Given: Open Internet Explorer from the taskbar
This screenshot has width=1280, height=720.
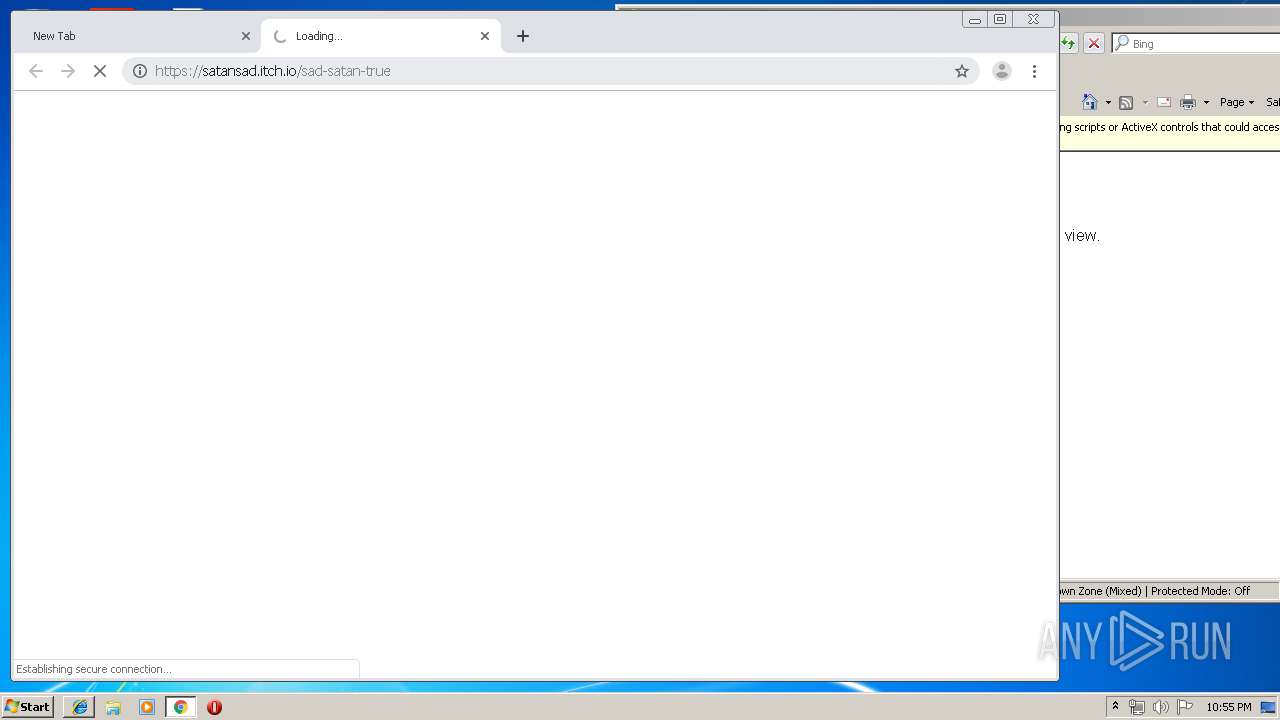Looking at the screenshot, I should (80, 707).
